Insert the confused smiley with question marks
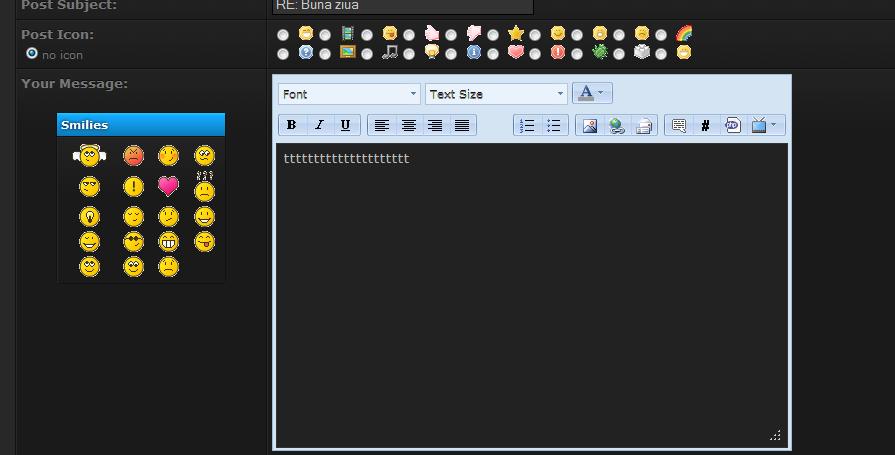Image resolution: width=895 pixels, height=455 pixels. tap(204, 187)
